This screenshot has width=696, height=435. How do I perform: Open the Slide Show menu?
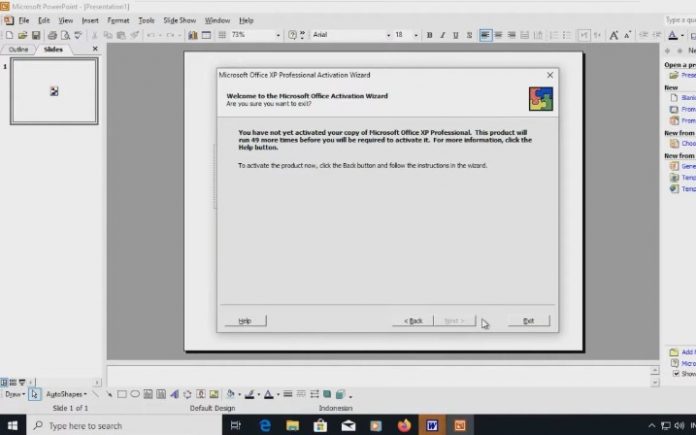pyautogui.click(x=179, y=20)
